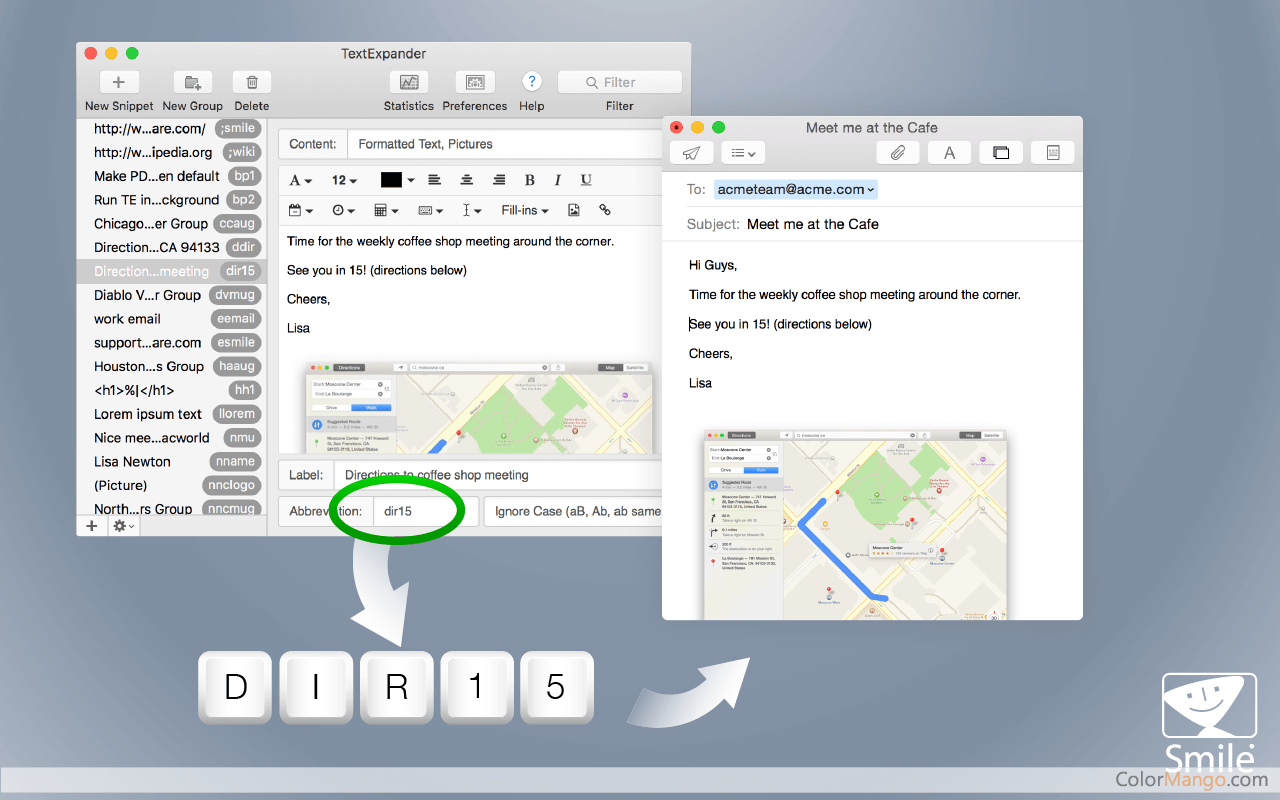Toggle italic formatting in snippet editor
1280x800 pixels.
pyautogui.click(x=557, y=180)
